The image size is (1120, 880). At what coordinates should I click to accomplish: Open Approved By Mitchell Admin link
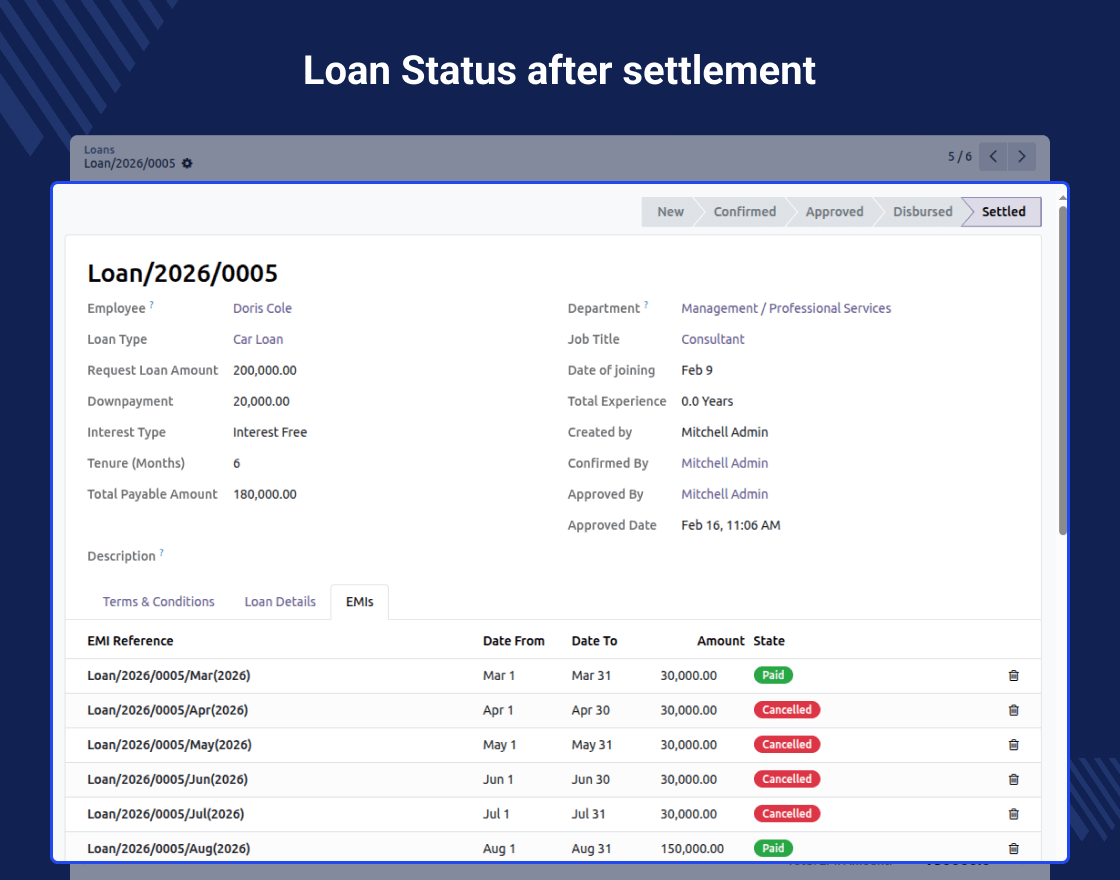click(724, 494)
